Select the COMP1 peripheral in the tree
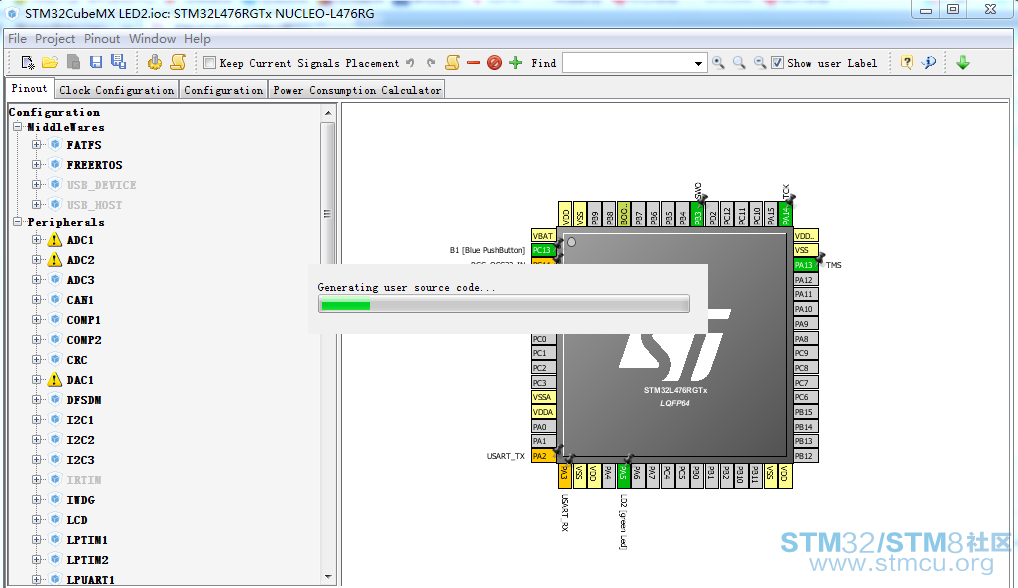Screen dimensions: 1018x588 click(x=84, y=320)
